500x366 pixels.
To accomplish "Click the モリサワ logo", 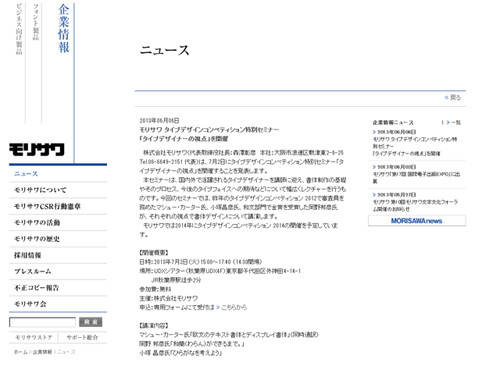I will [37, 150].
